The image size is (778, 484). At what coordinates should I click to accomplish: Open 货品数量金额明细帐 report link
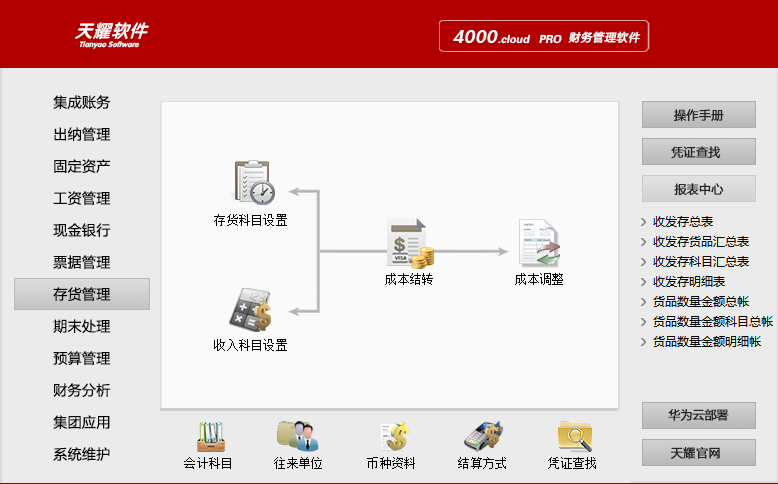(706, 342)
